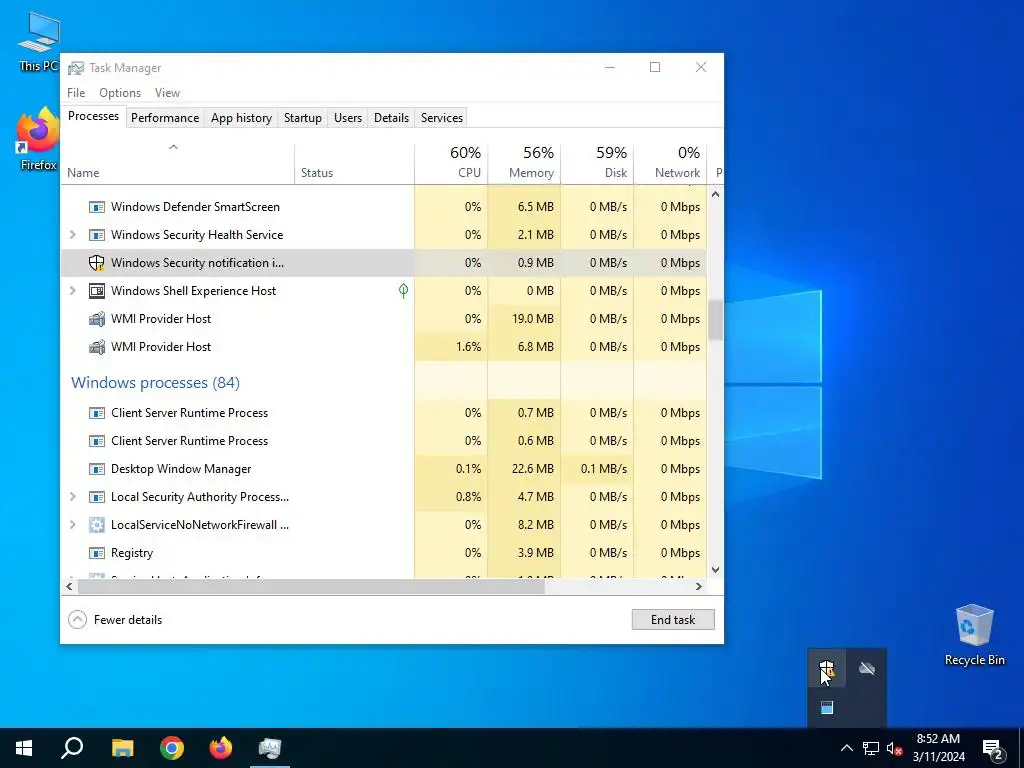Click the Task Manager taskbar icon

[x=270, y=748]
